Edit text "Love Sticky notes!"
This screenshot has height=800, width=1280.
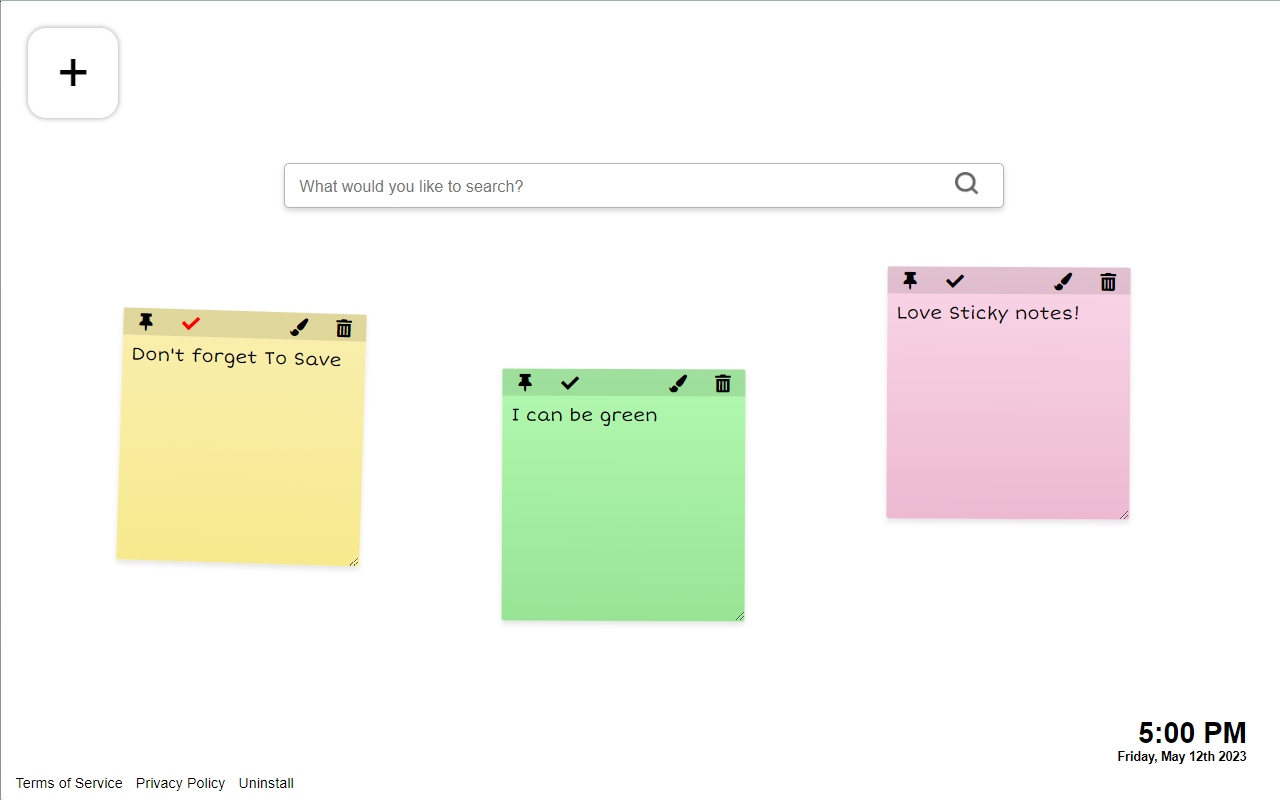pyautogui.click(x=988, y=313)
